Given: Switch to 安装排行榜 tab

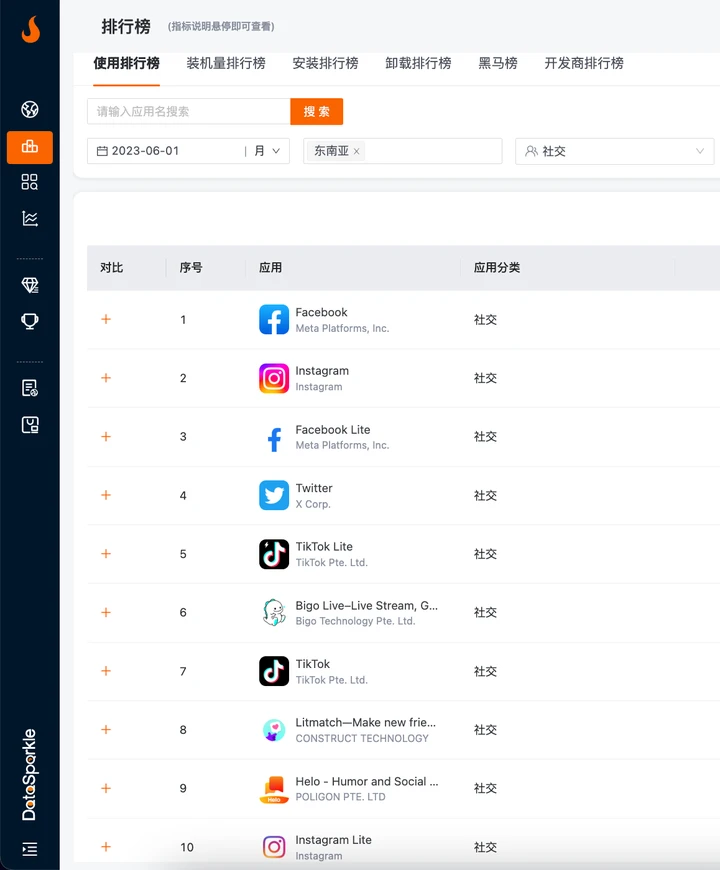Looking at the screenshot, I should (x=325, y=63).
